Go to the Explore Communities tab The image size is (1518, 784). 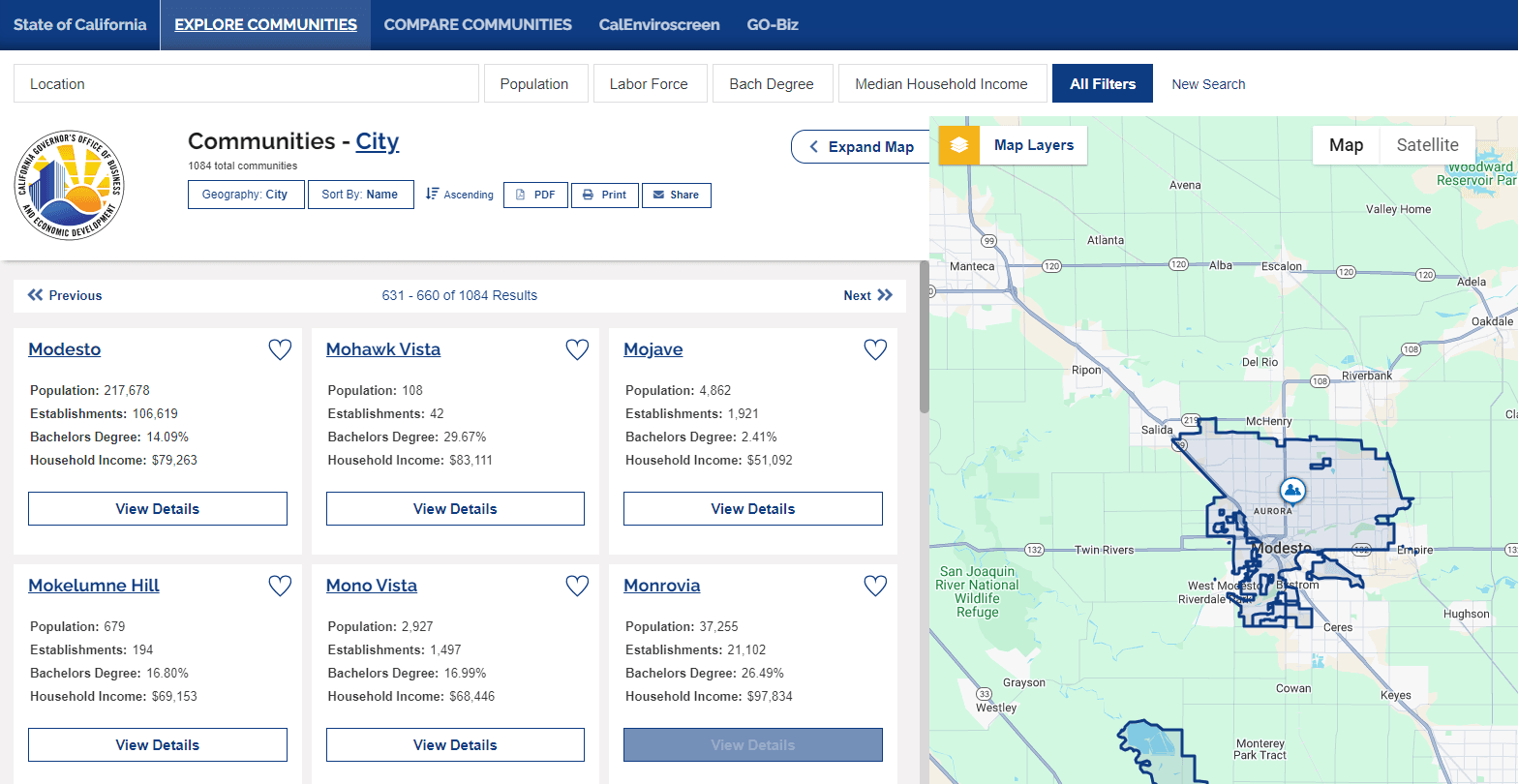[x=265, y=25]
